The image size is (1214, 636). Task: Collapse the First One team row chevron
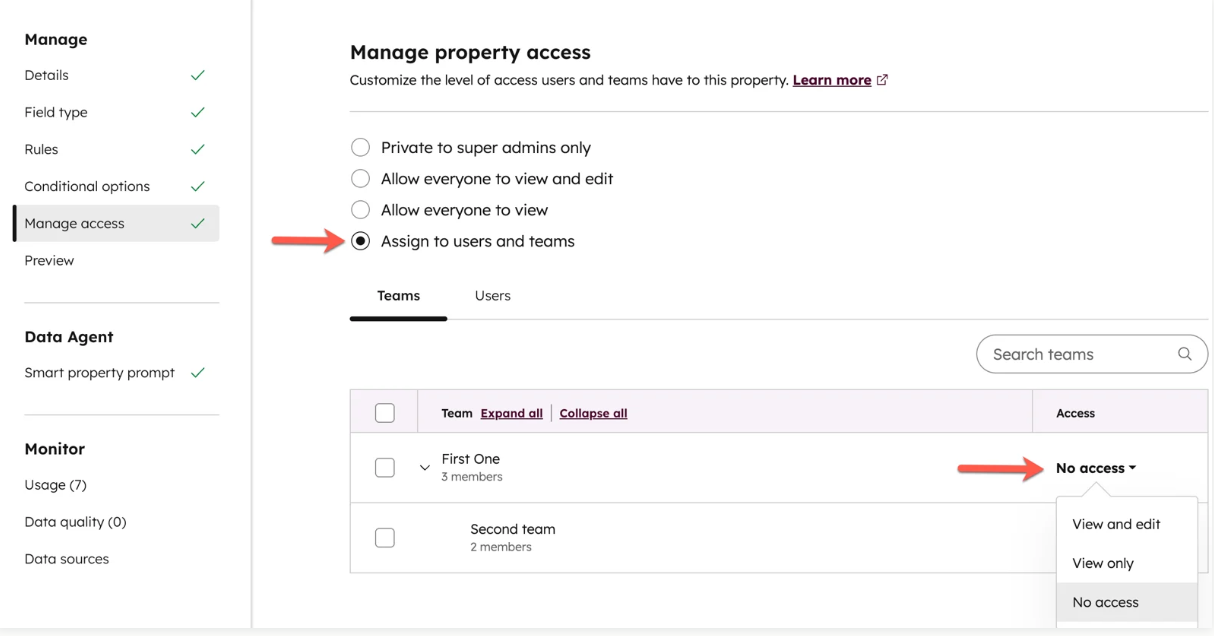[x=425, y=468]
